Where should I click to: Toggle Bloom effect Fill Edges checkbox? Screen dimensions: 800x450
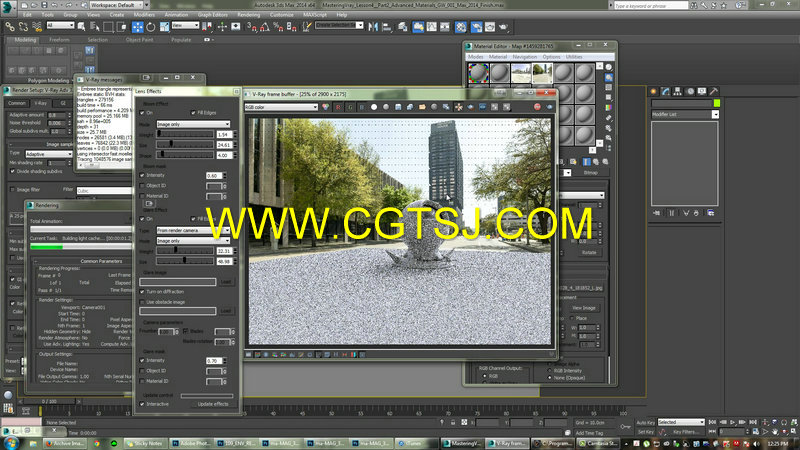(x=193, y=113)
